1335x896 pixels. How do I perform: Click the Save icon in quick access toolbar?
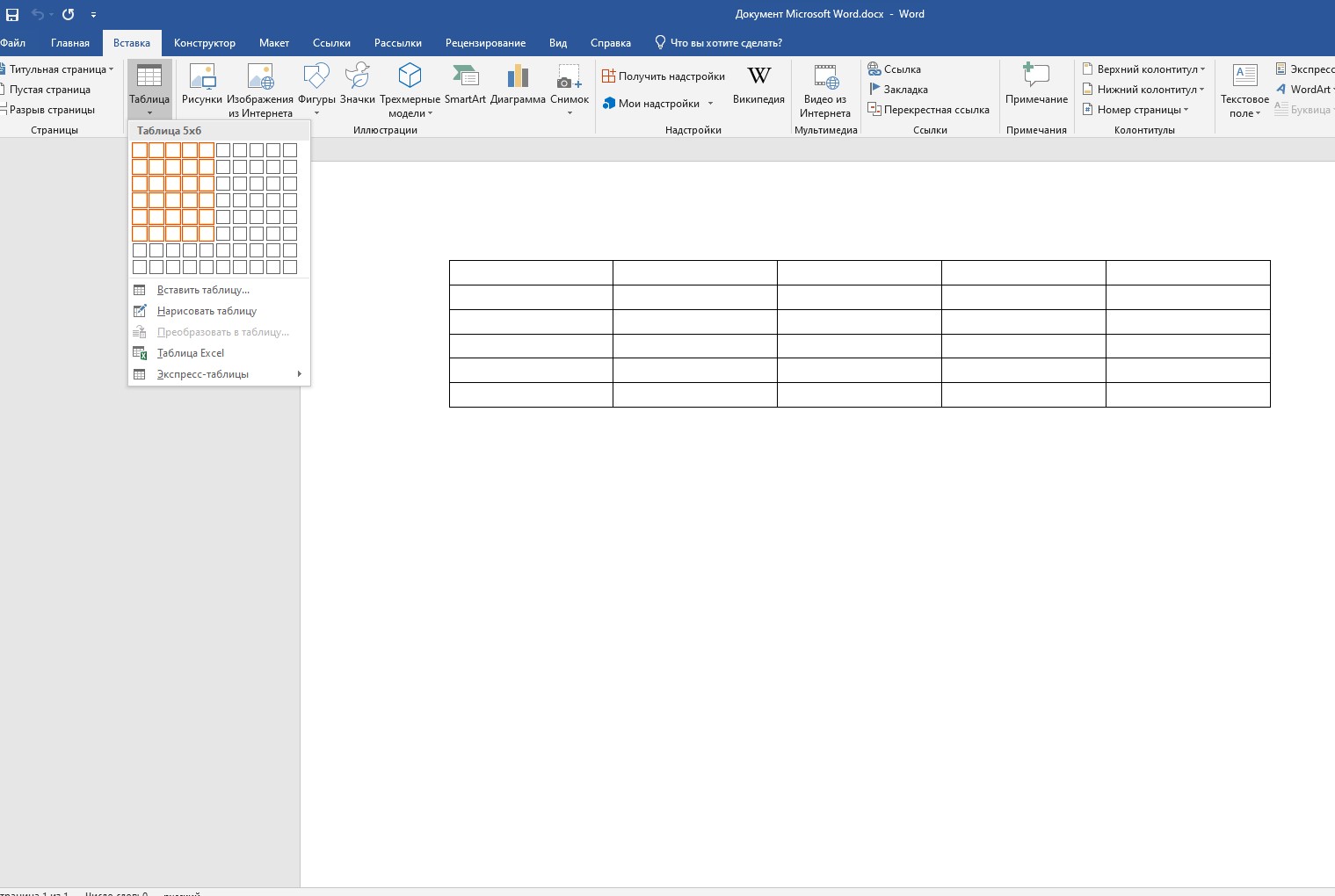click(12, 14)
